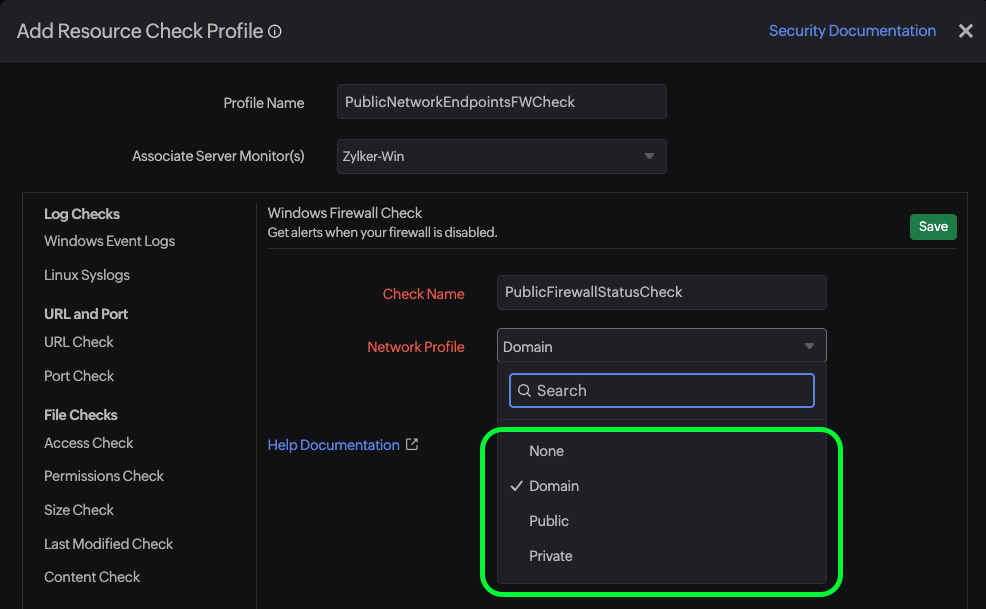The width and height of the screenshot is (986, 609).
Task: Click the currently selected Domain option
Action: pyautogui.click(x=553, y=486)
